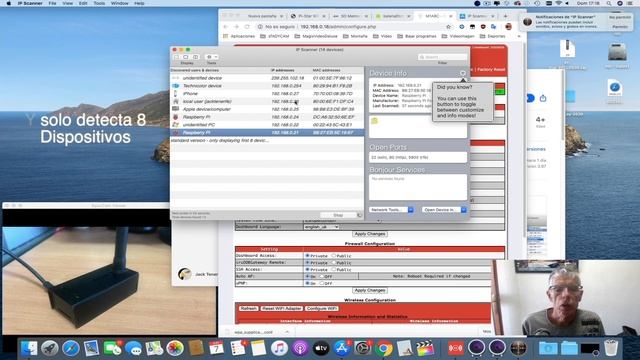The height and width of the screenshot is (360, 640).
Task: Open Apple TV in the Dock
Action: [321, 348]
